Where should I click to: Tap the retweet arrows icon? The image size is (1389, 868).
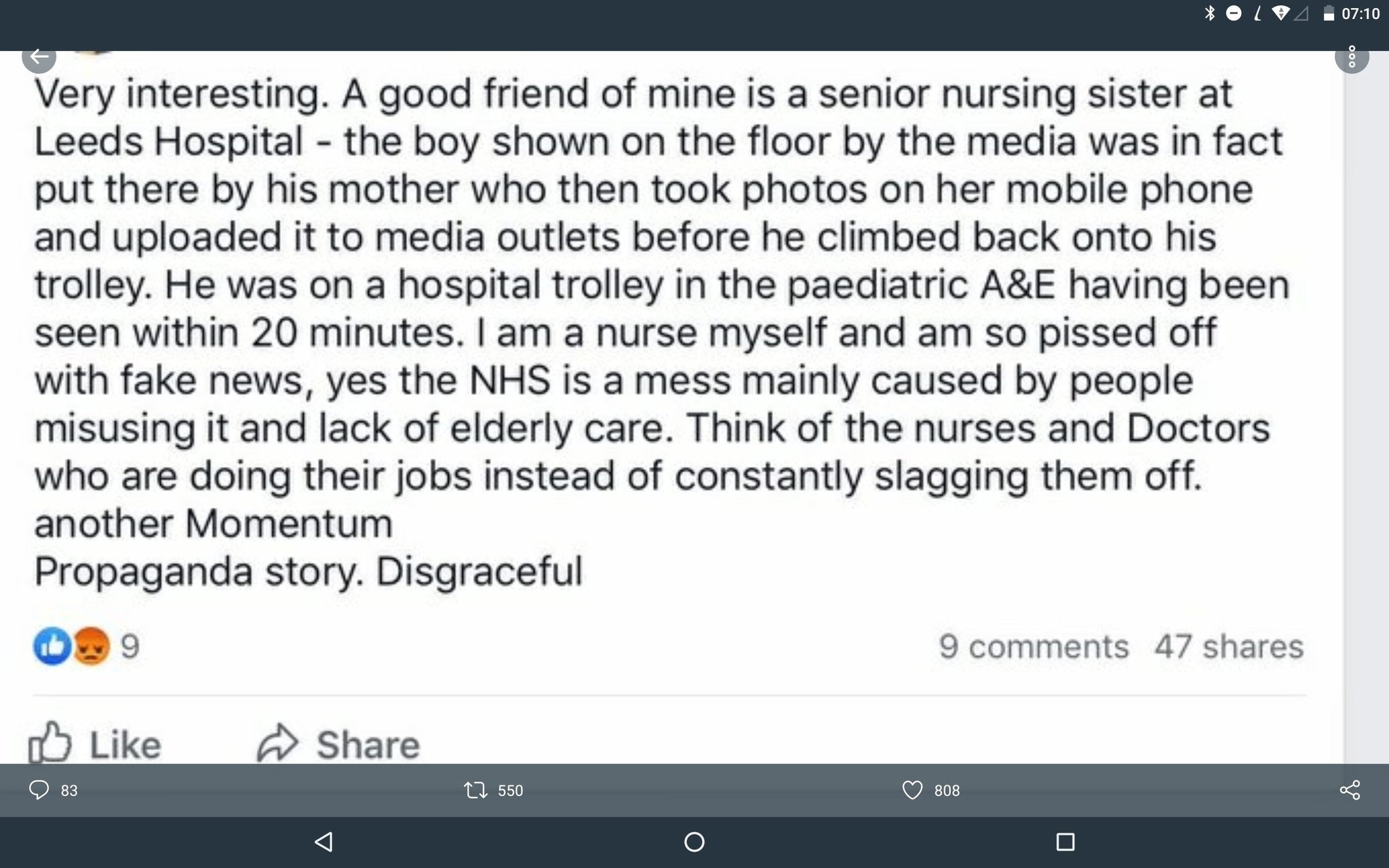point(475,790)
